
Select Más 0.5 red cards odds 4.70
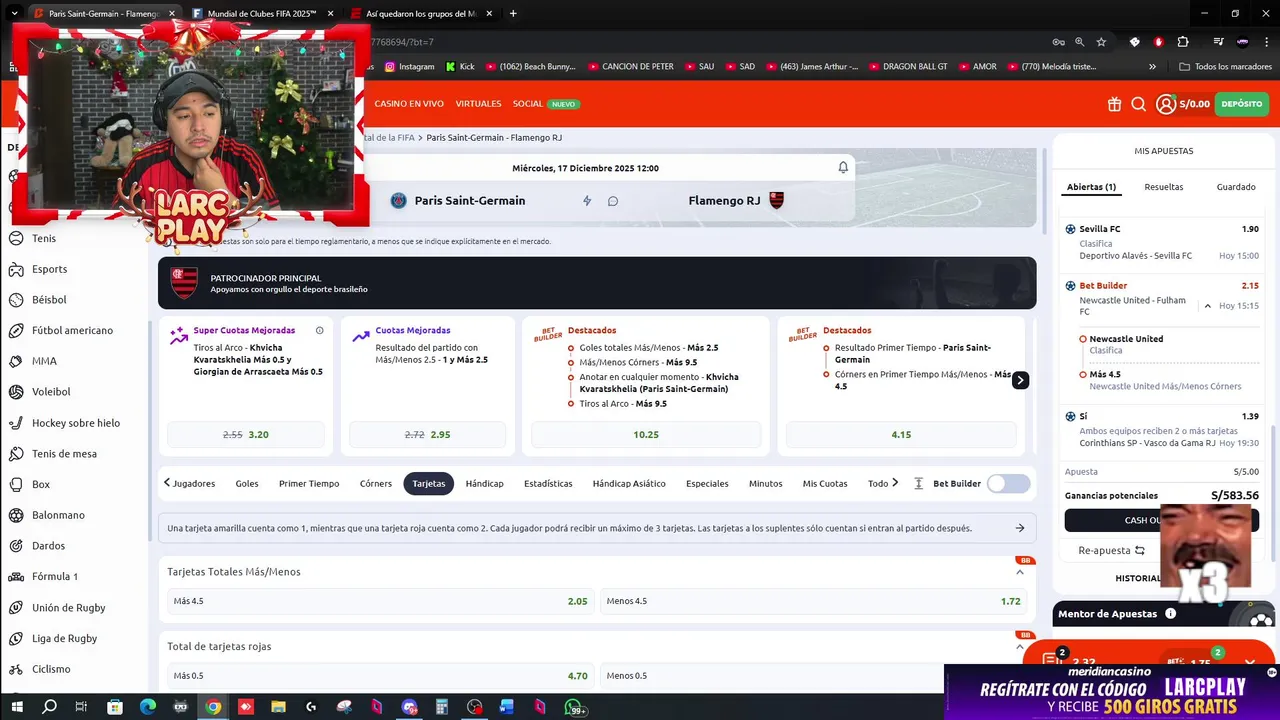point(380,676)
